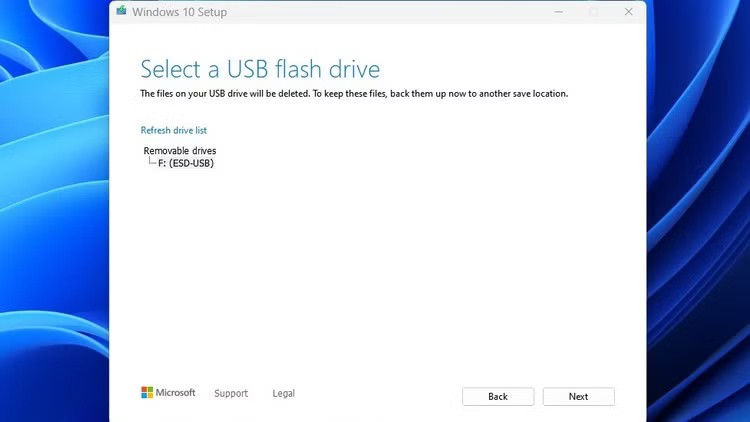Click the "Select a USB flash drive" heading
Screen dimensions: 750x422
260,69
